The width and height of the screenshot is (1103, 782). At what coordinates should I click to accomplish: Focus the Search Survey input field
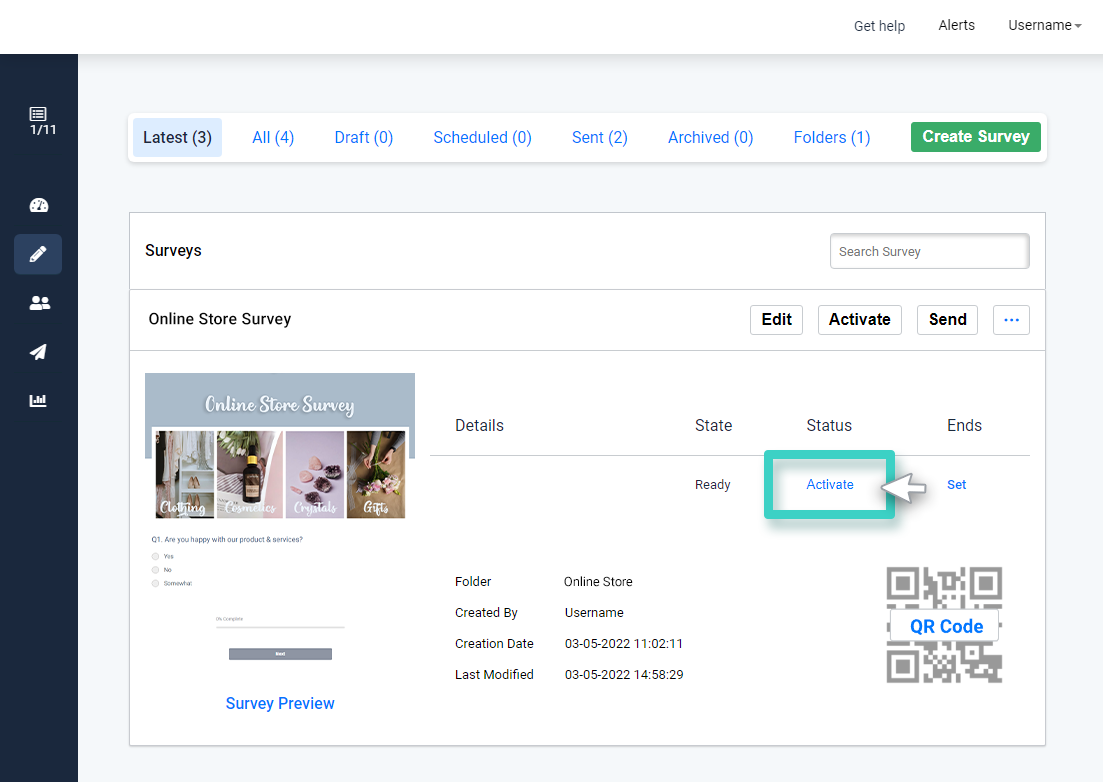click(x=930, y=251)
